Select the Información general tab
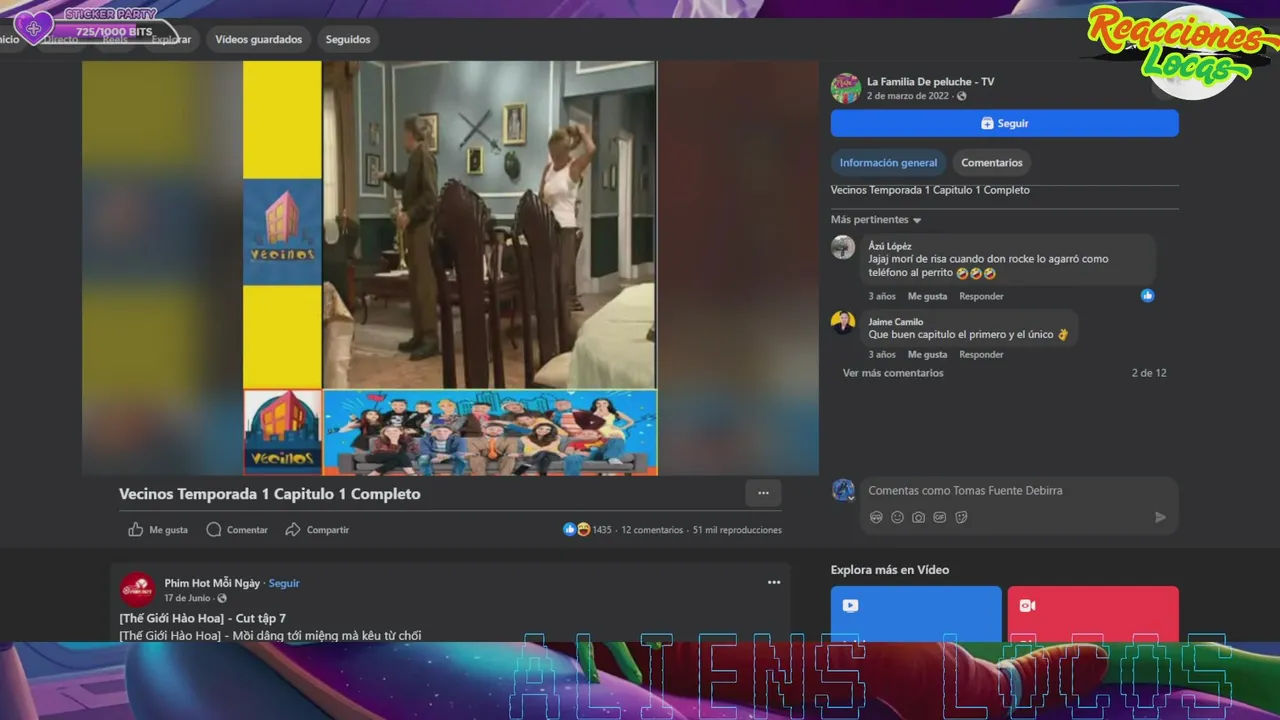Viewport: 1280px width, 720px height. click(x=888, y=162)
